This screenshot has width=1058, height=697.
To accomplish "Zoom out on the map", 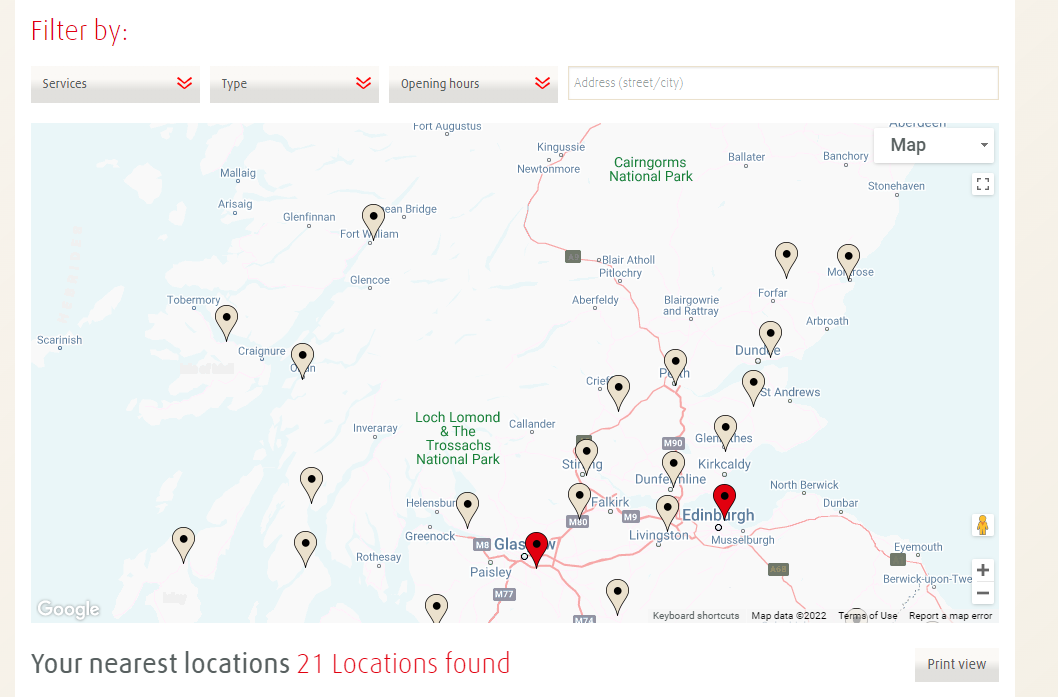I will coord(983,593).
